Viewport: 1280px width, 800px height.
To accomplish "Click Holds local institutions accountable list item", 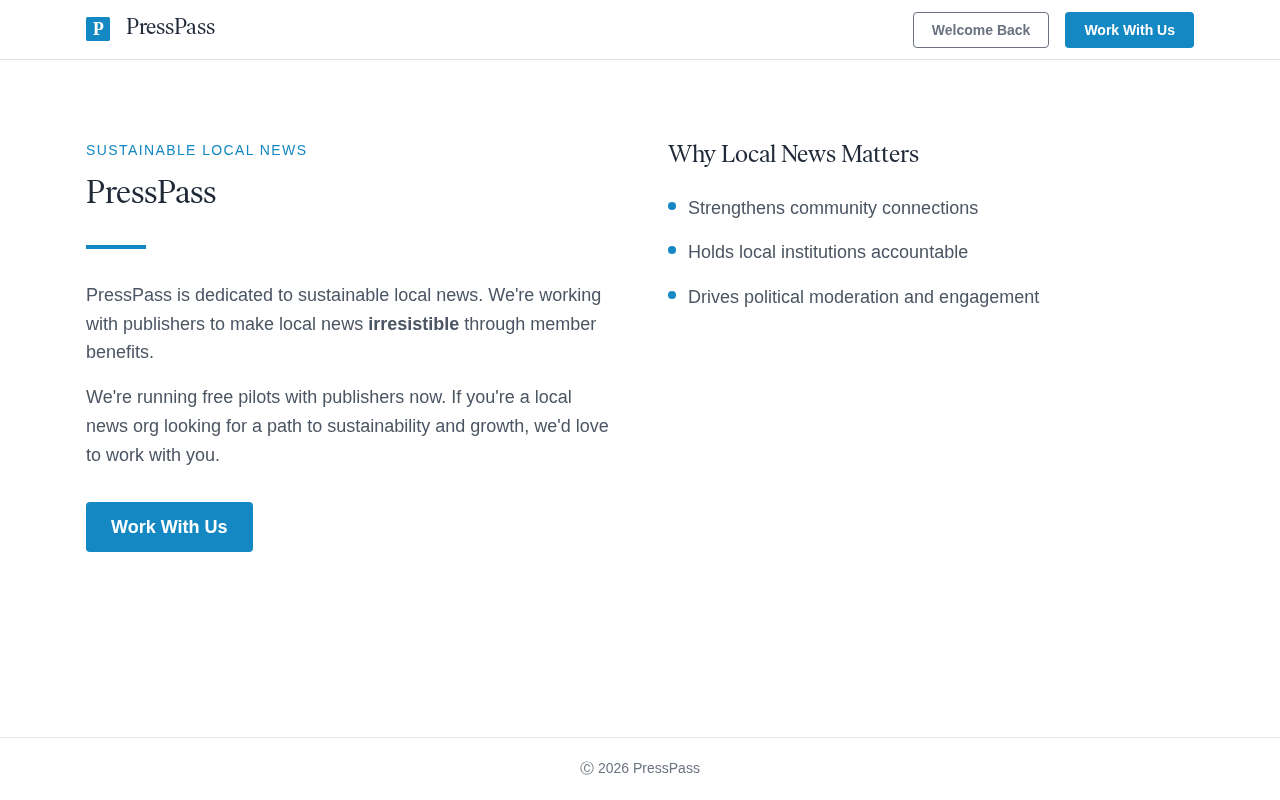I will pyautogui.click(x=828, y=252).
